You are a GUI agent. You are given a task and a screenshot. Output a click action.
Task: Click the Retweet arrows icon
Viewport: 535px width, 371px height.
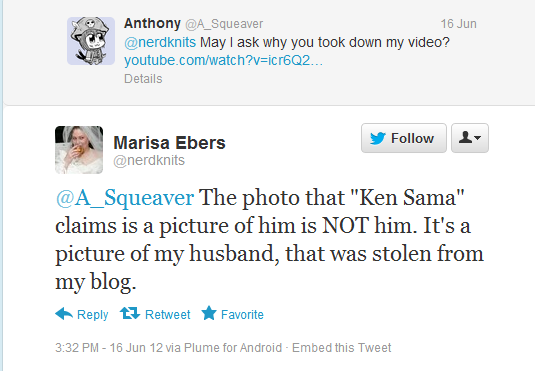click(130, 313)
